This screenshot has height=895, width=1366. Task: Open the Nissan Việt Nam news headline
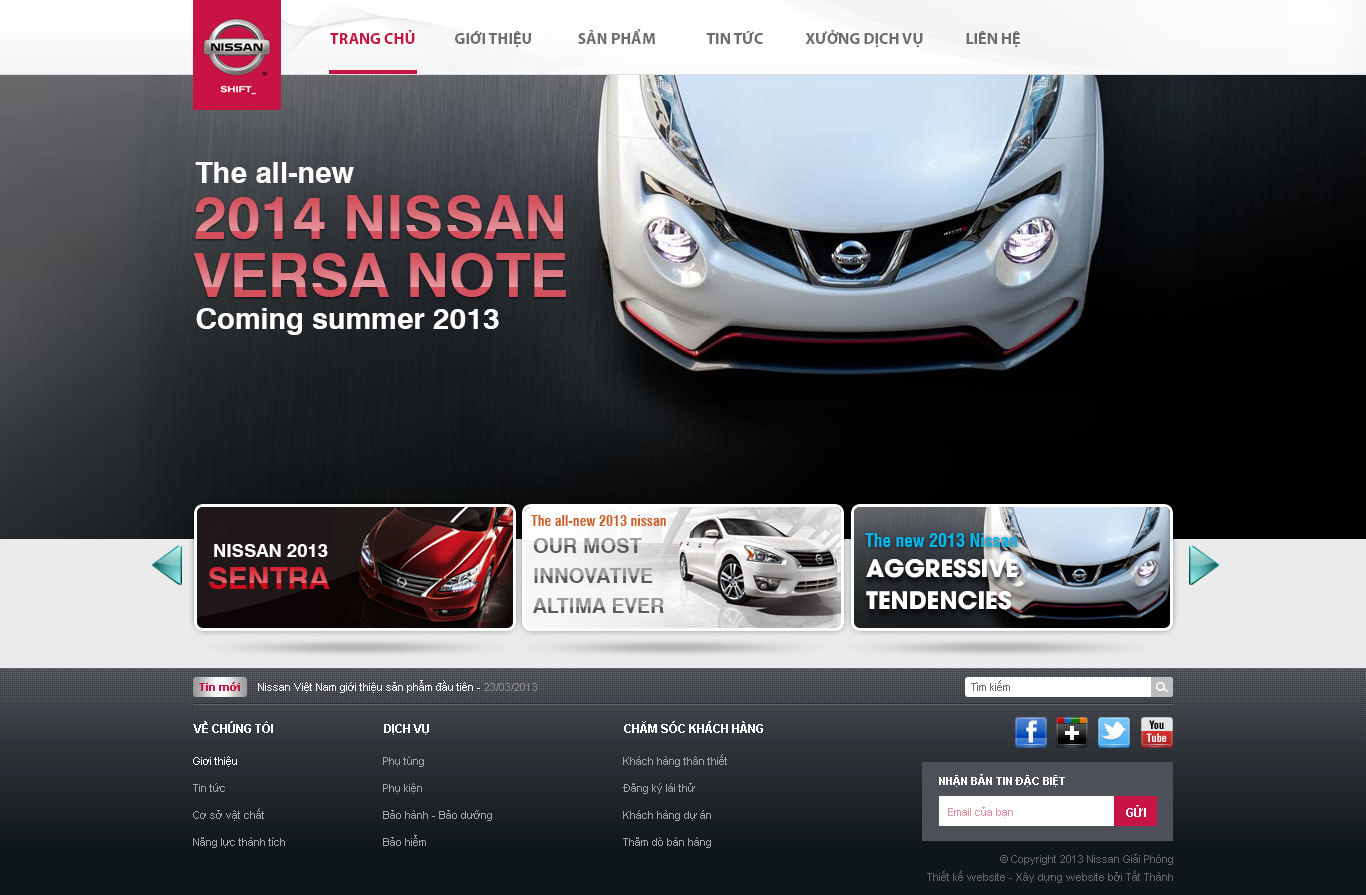point(365,687)
